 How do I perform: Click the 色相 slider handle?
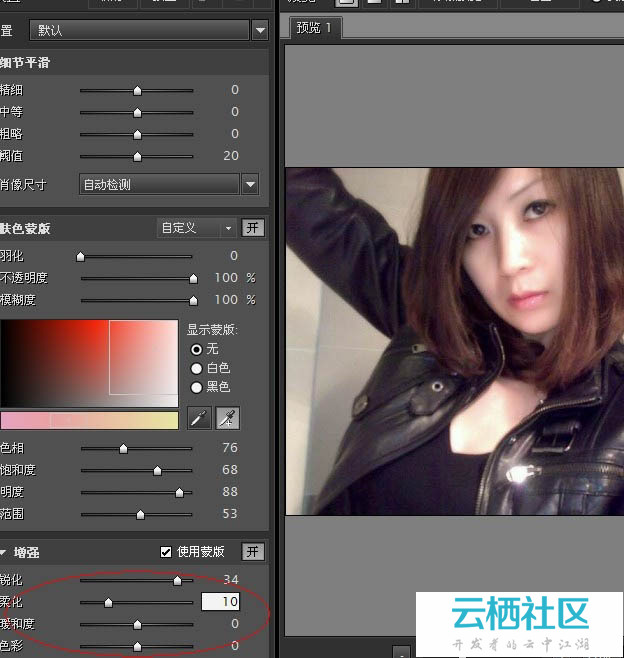pos(123,449)
